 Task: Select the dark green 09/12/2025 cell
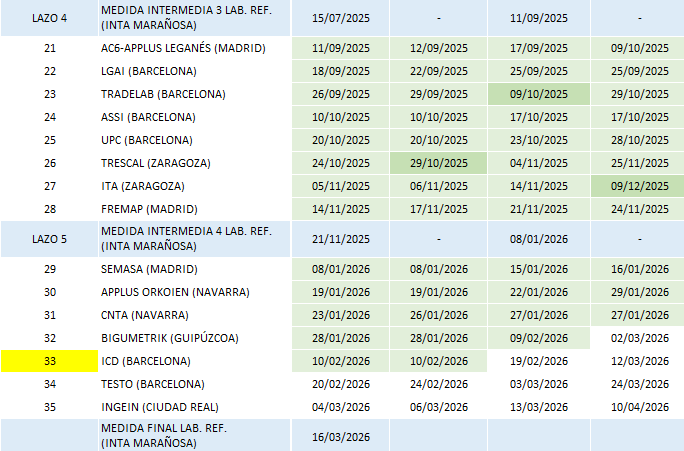click(636, 186)
